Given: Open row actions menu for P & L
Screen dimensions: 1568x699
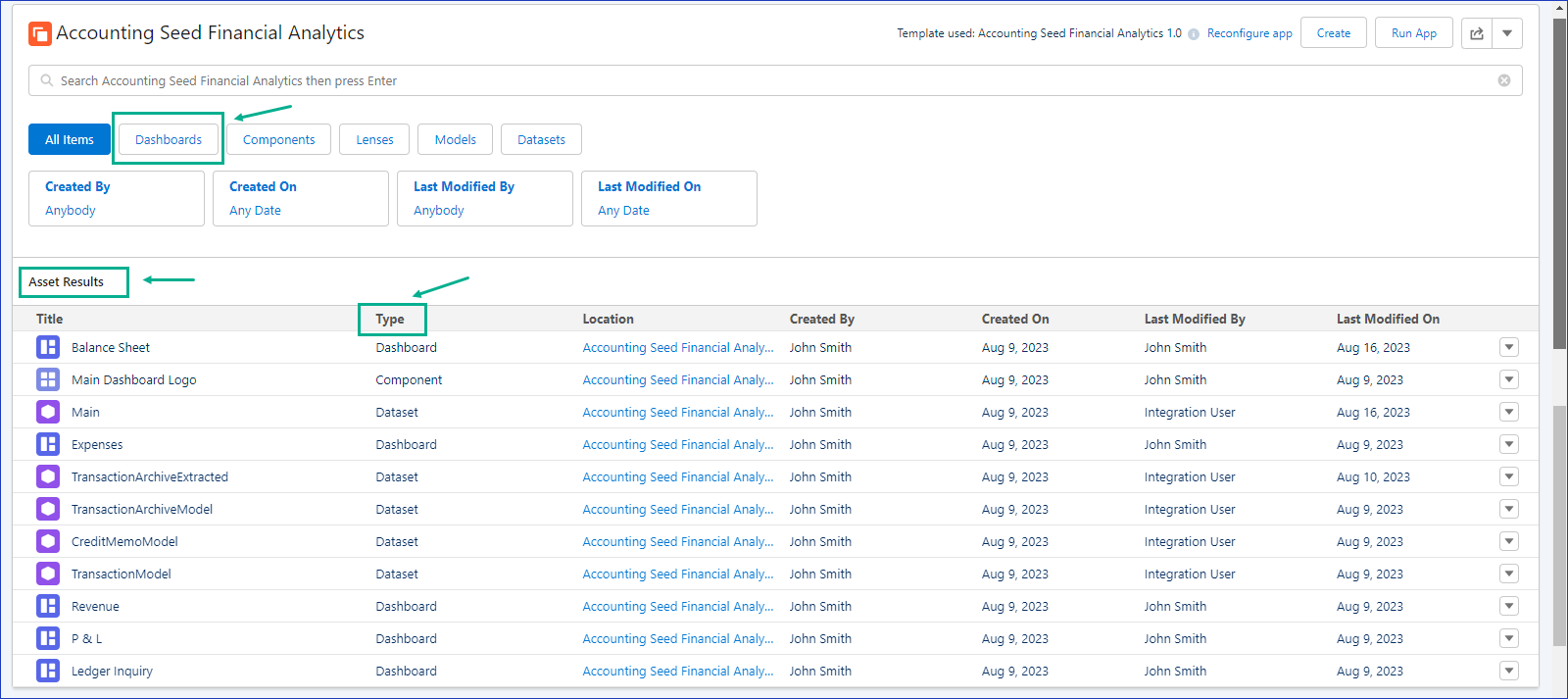Looking at the screenshot, I should coord(1509,638).
